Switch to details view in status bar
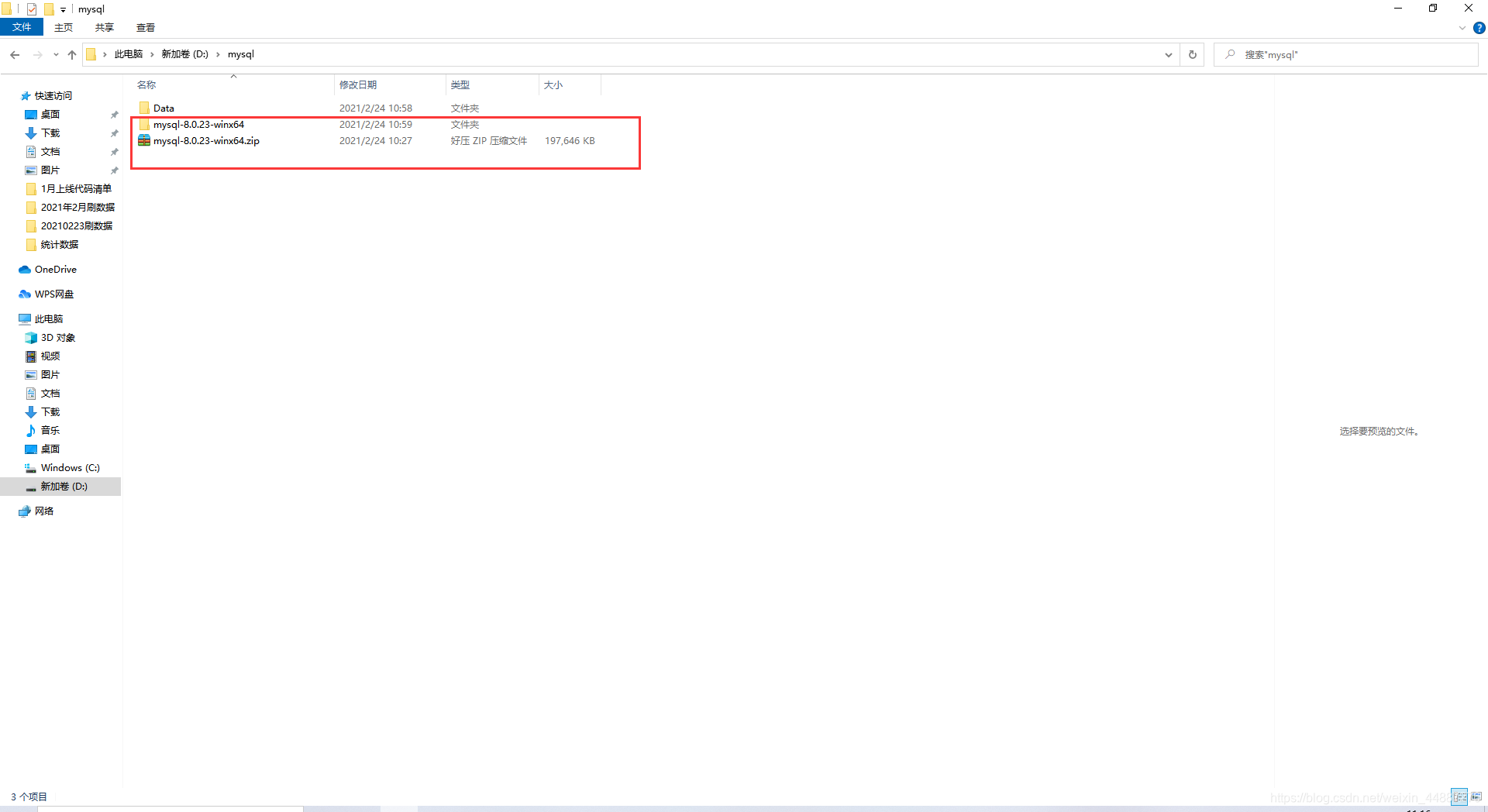The height and width of the screenshot is (812, 1488). 1459,797
